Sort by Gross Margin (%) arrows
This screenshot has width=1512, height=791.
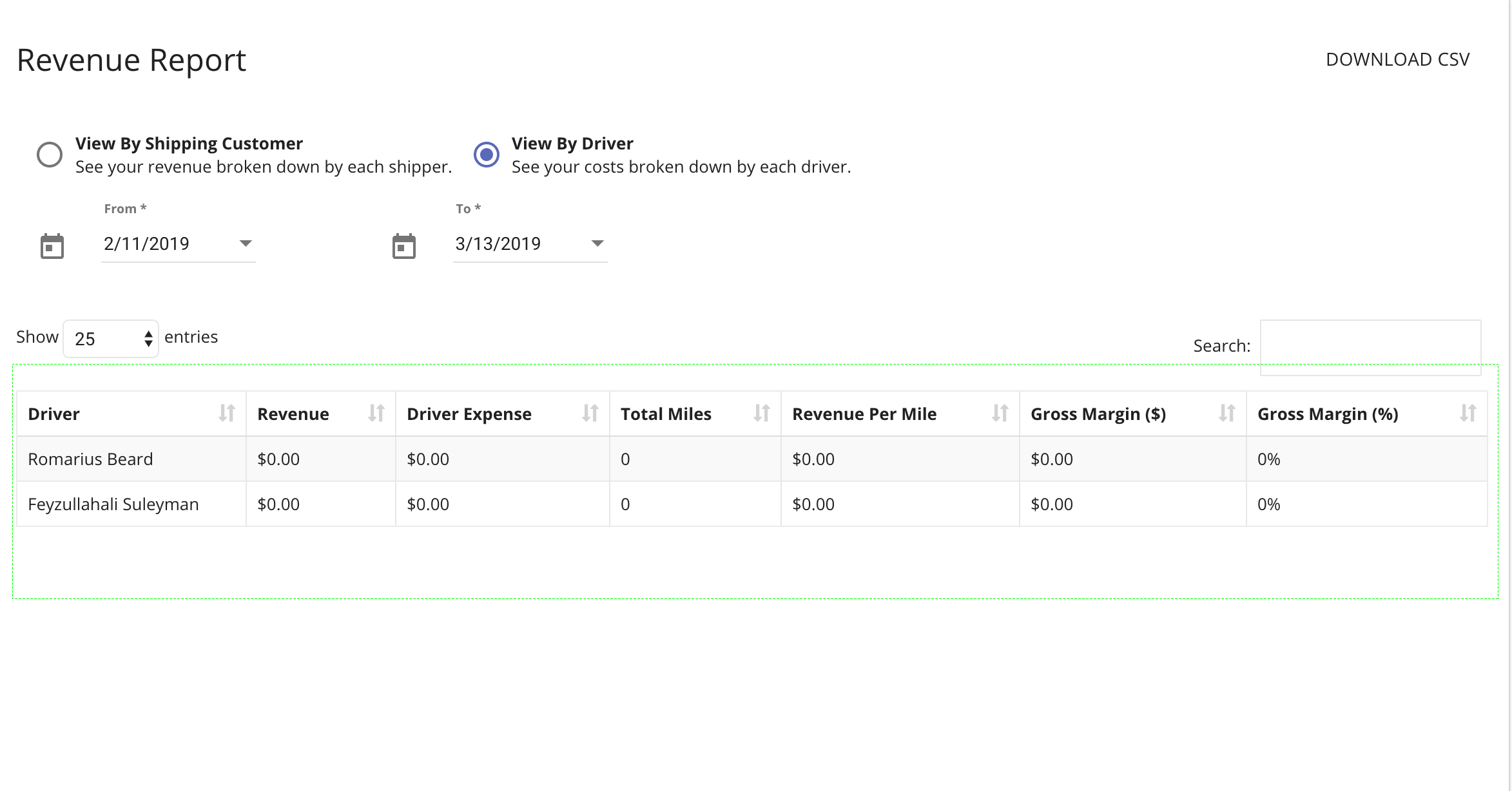tap(1468, 413)
